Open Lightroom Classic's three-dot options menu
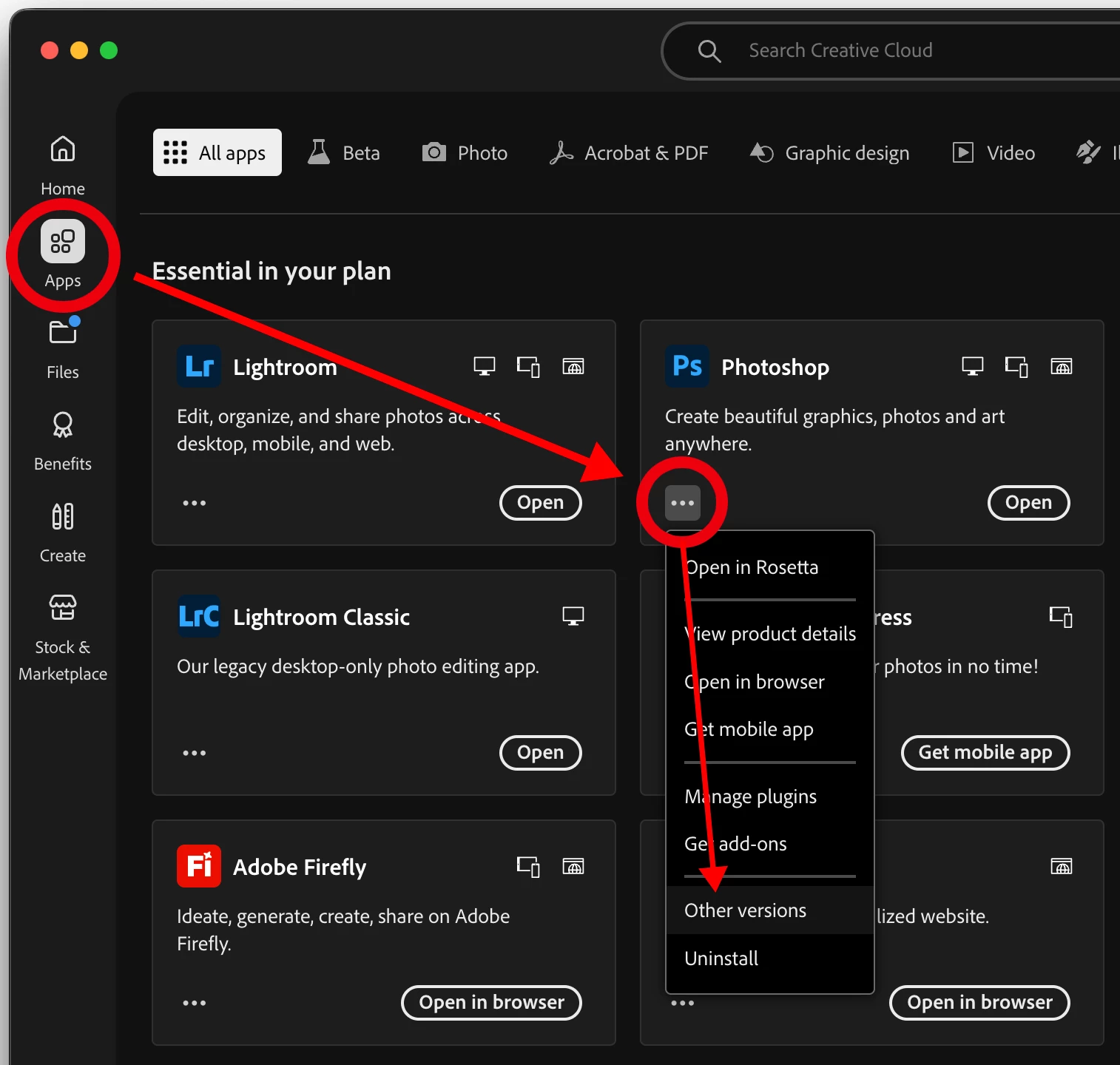 [195, 753]
